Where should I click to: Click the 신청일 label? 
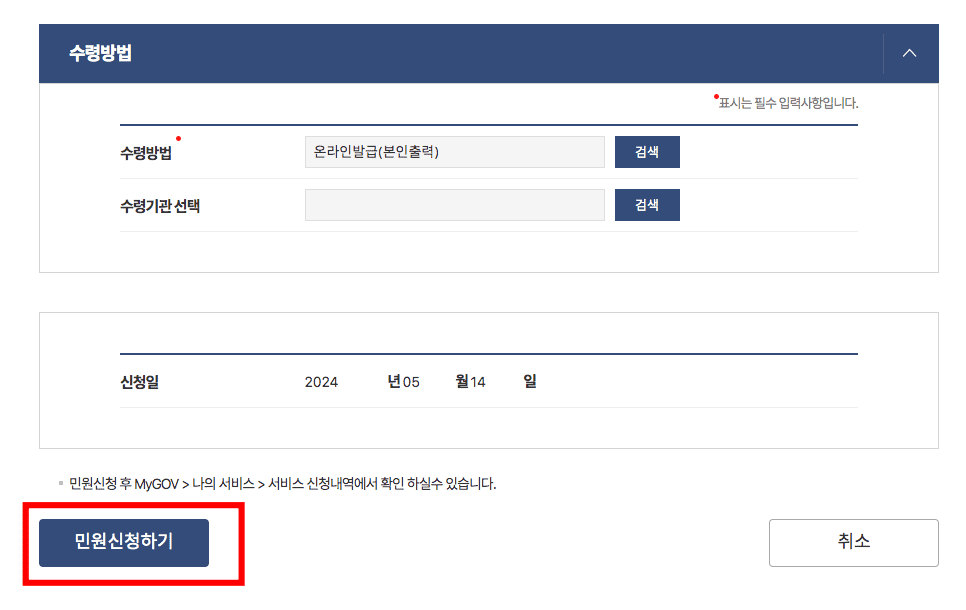[139, 382]
